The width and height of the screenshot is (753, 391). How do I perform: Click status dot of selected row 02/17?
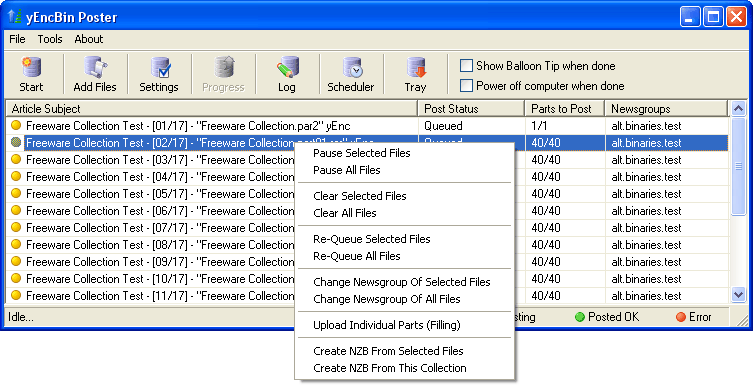point(16,142)
